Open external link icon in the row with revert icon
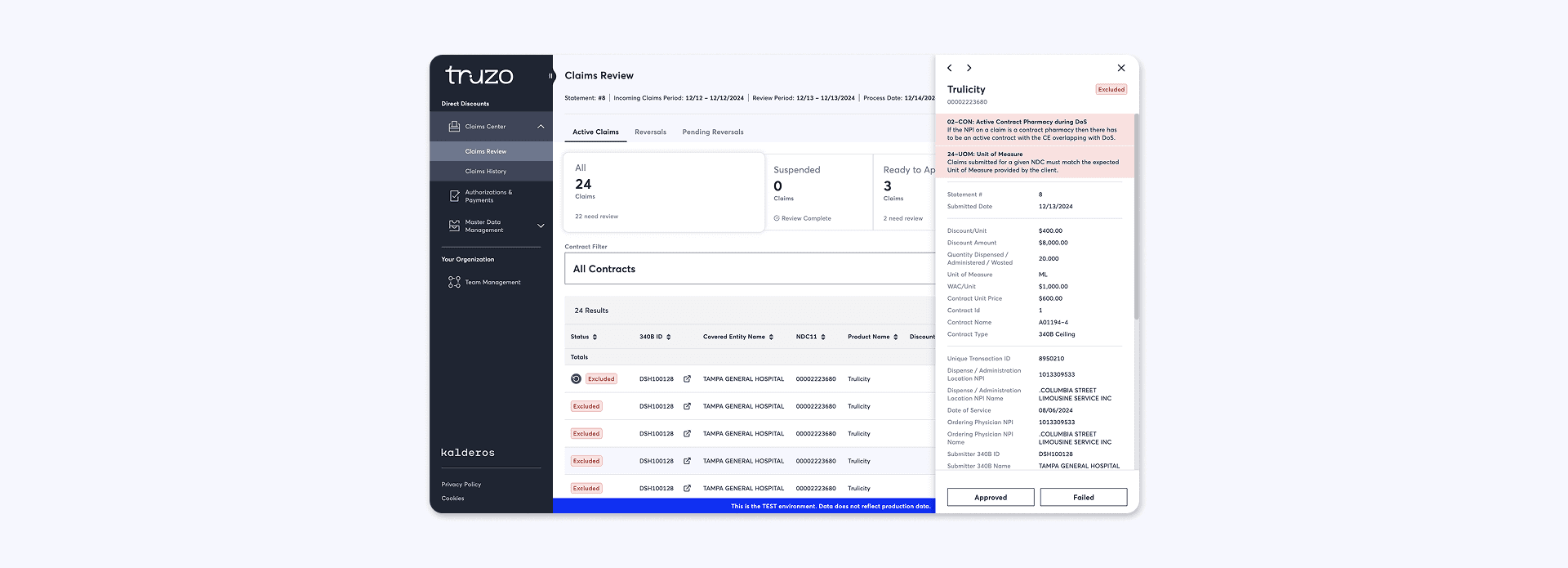1568x568 pixels. click(687, 379)
